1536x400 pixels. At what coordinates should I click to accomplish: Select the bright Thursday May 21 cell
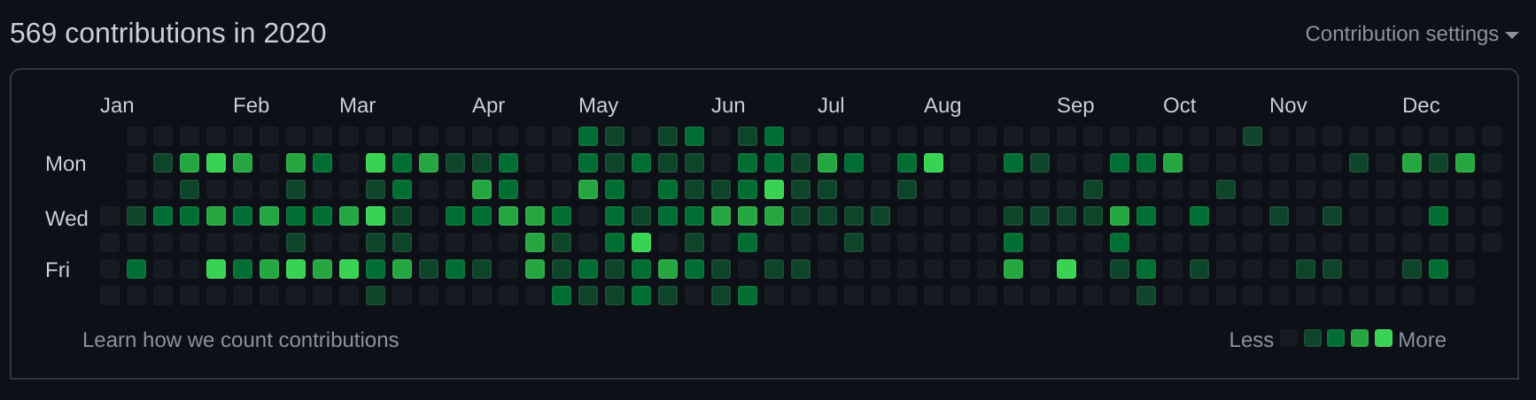[x=641, y=242]
